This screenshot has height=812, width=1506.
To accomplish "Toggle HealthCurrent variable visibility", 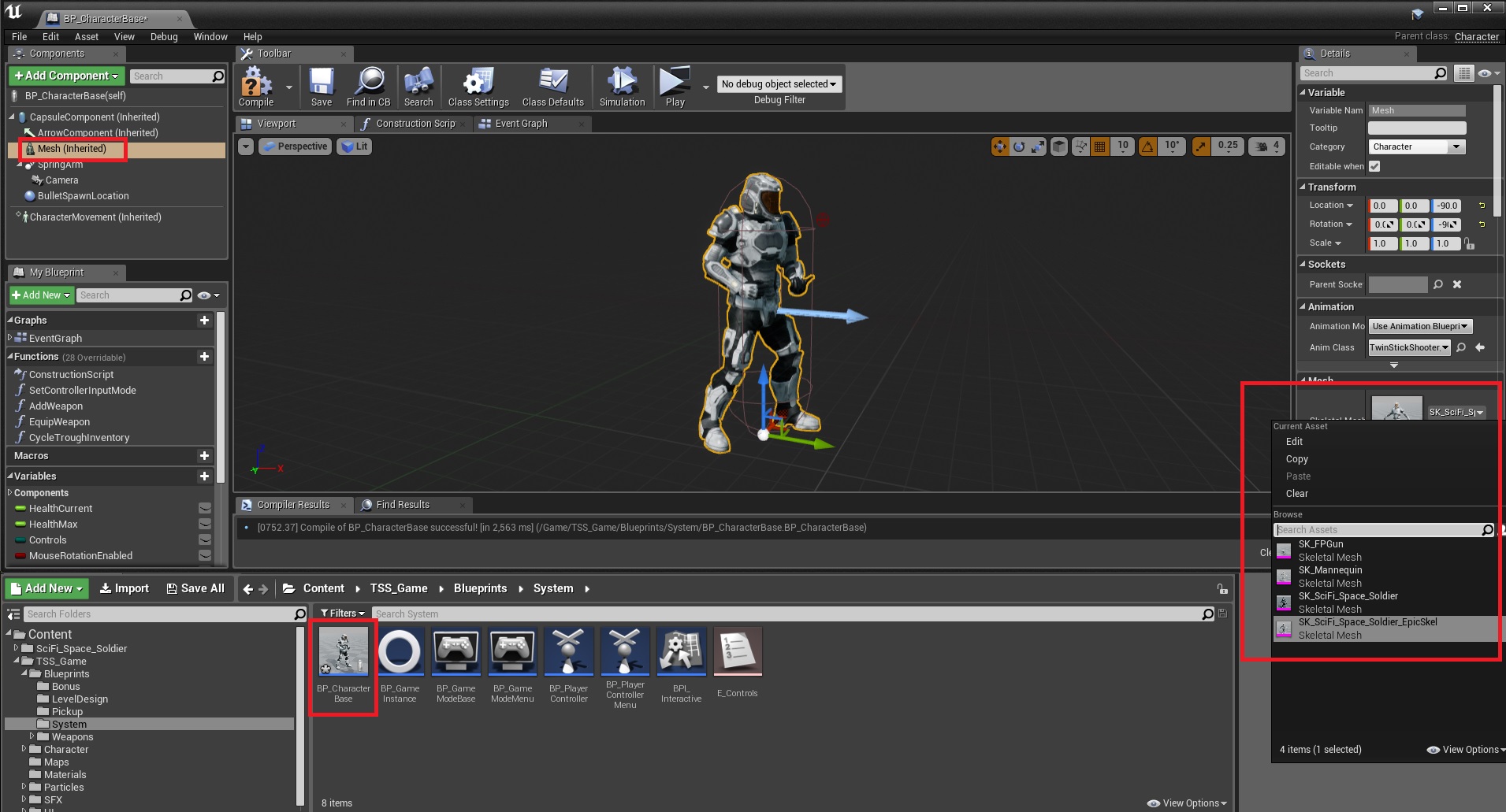I will (205, 509).
